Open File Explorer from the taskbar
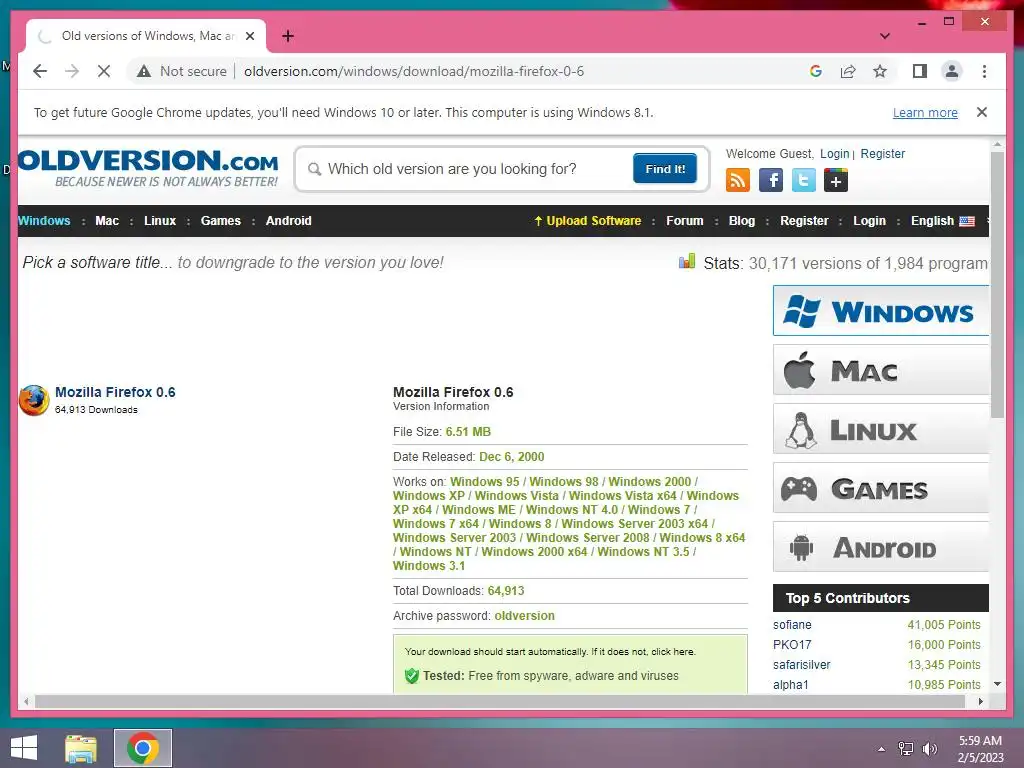 click(x=81, y=748)
